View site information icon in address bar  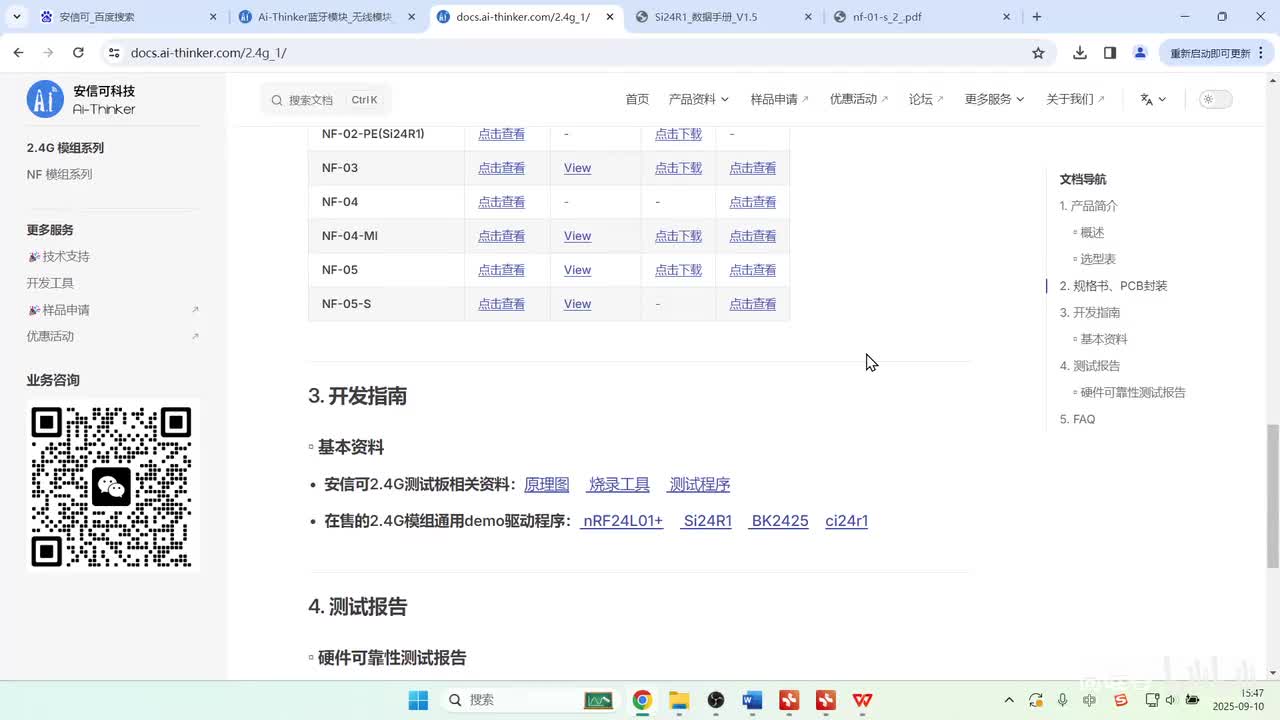pyautogui.click(x=113, y=53)
